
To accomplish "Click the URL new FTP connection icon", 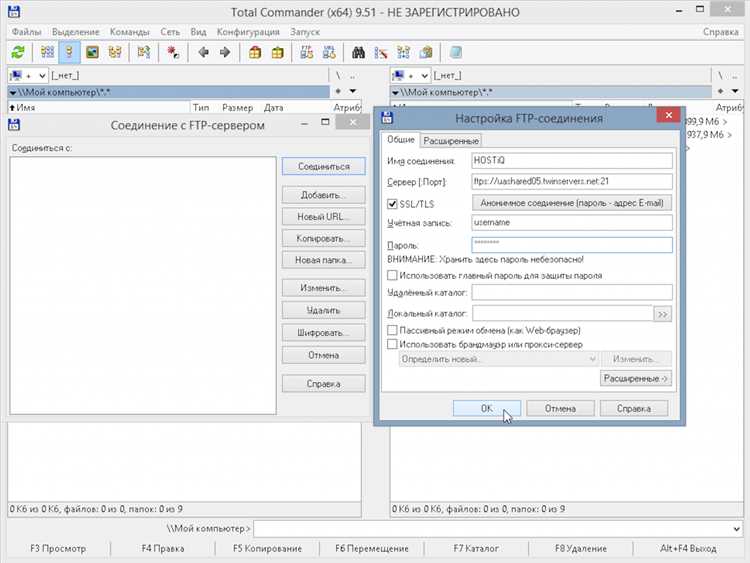I will click(328, 52).
